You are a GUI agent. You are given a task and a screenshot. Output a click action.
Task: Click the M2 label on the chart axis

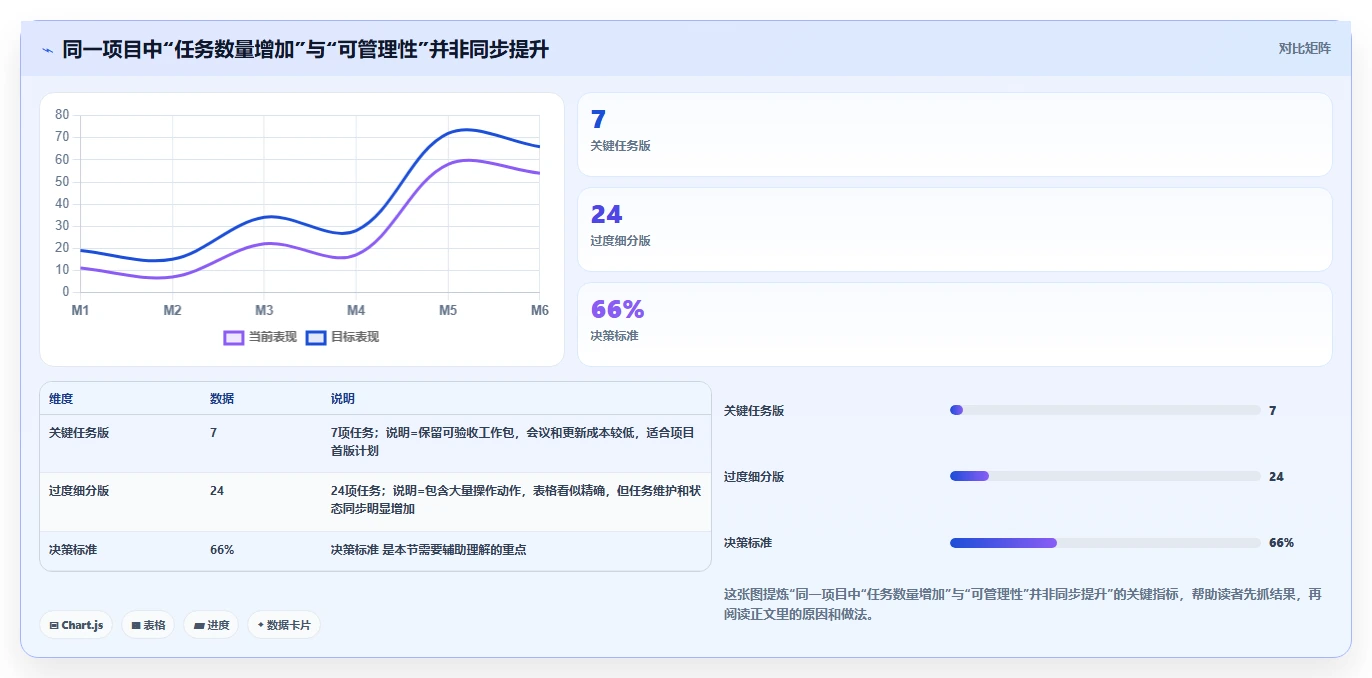tap(172, 311)
